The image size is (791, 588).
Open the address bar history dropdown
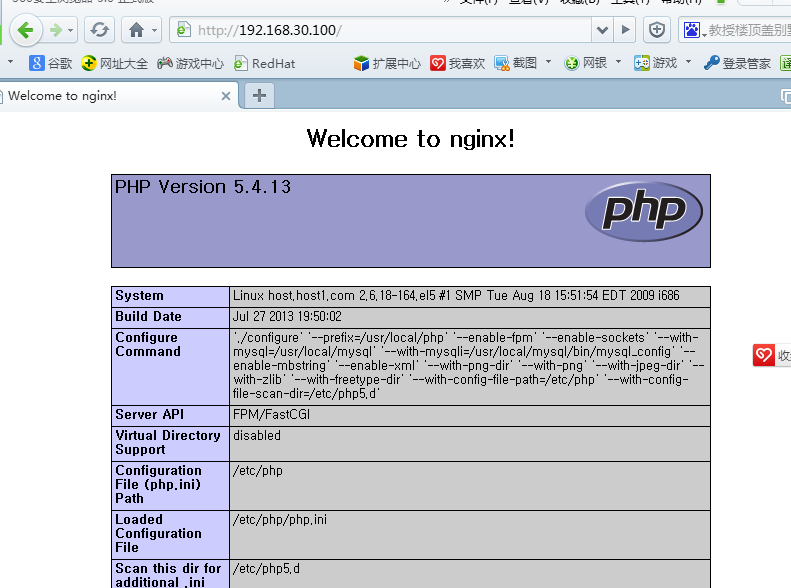pos(602,30)
